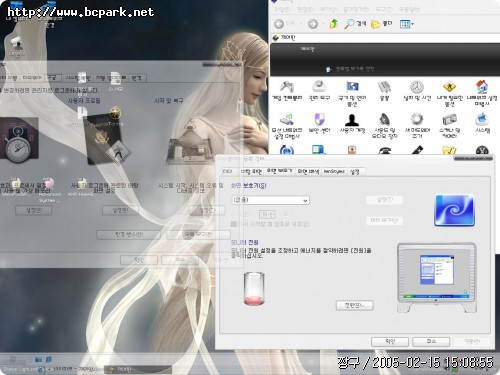Open the screen saver (없음) dropdown
The height and width of the screenshot is (375, 500).
coord(270,200)
